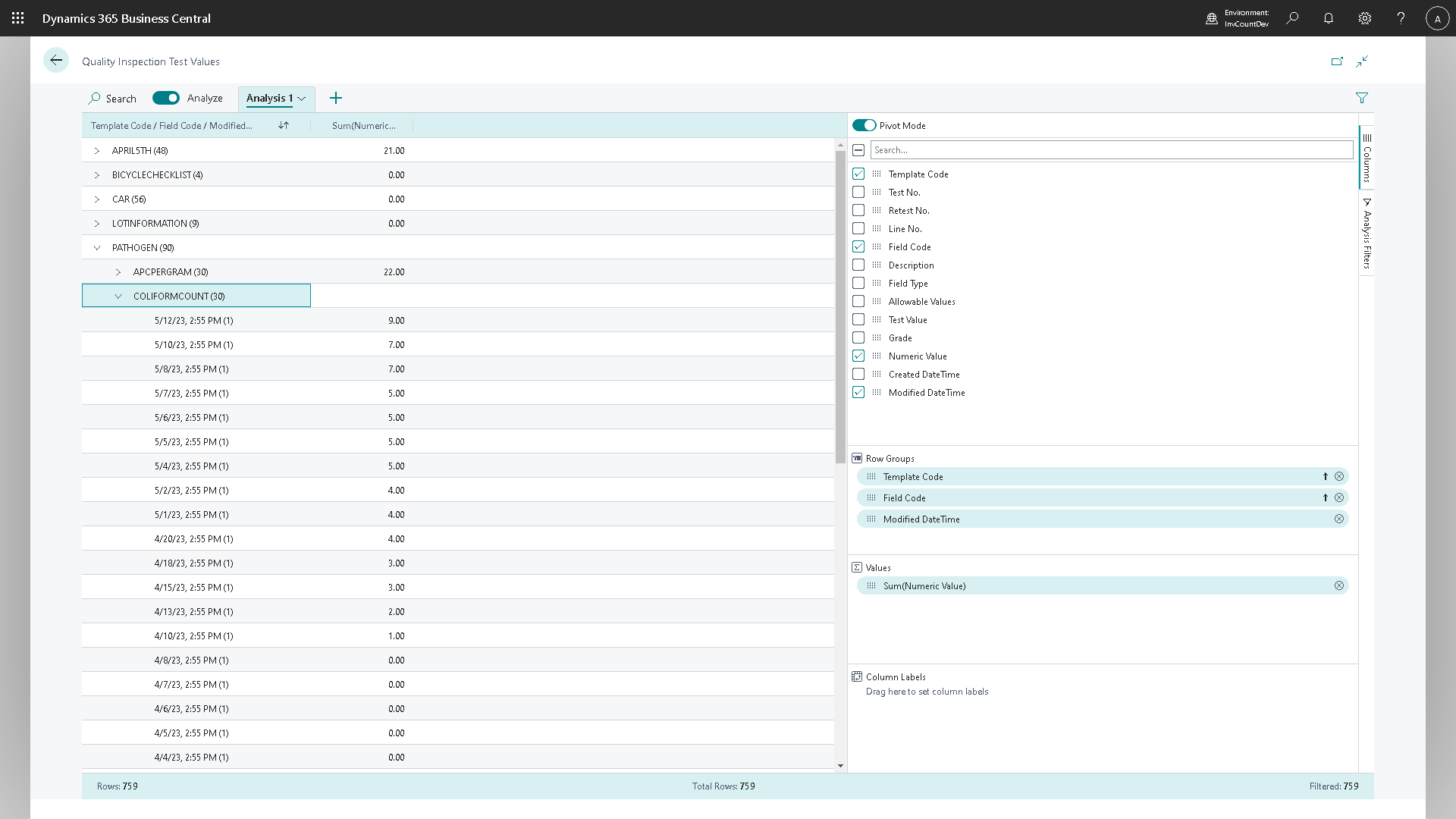Remove Sum(Numeric Value) from Values
This screenshot has height=819, width=1456.
point(1339,586)
